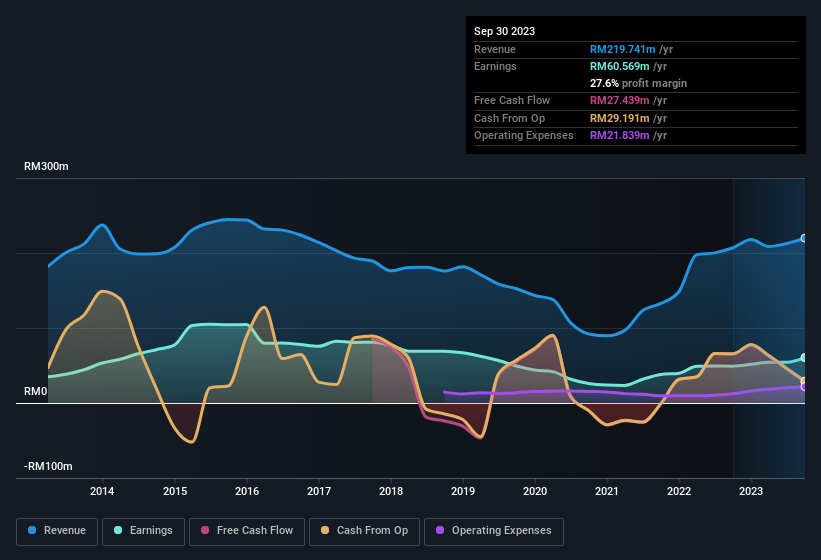Jump to the 2022 axis label
Image resolution: width=821 pixels, height=560 pixels.
coord(679,491)
